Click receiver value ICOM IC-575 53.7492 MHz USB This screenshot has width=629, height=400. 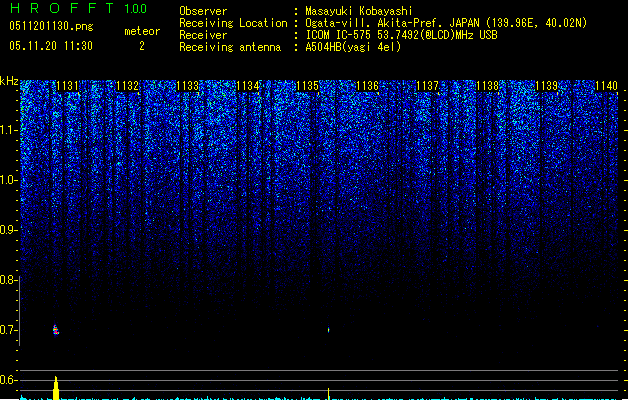tap(402, 35)
